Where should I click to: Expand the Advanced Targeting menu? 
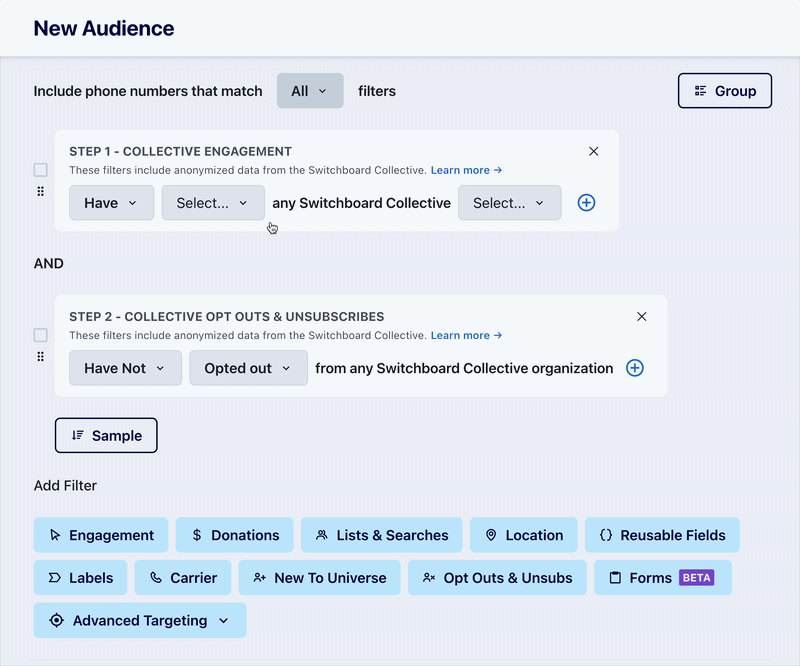pyautogui.click(x=140, y=620)
